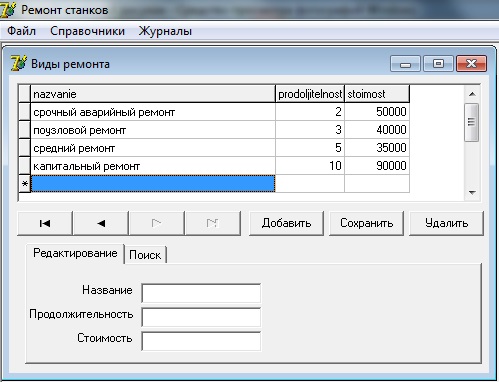Select the duration cell with value 3
499x382 pixels.
(310, 130)
